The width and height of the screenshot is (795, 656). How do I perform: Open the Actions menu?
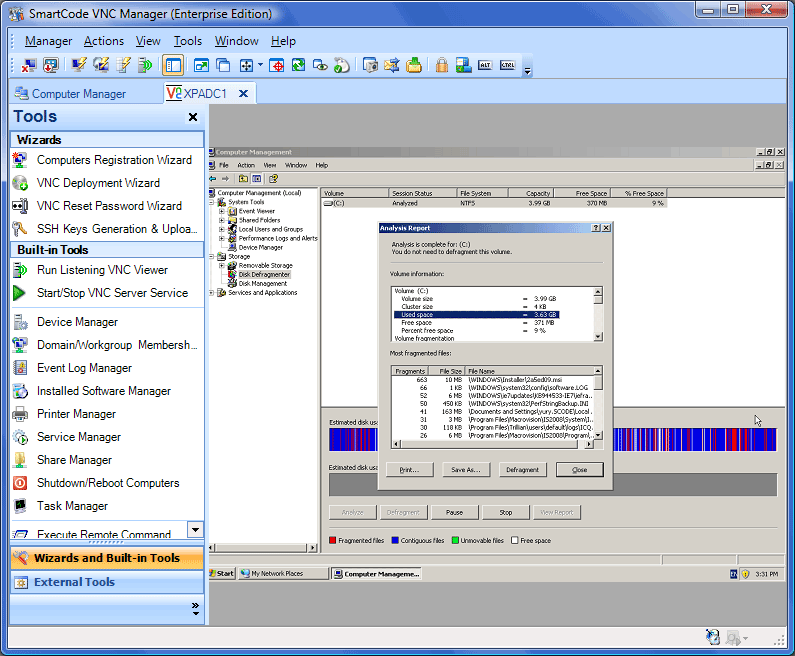coord(104,41)
